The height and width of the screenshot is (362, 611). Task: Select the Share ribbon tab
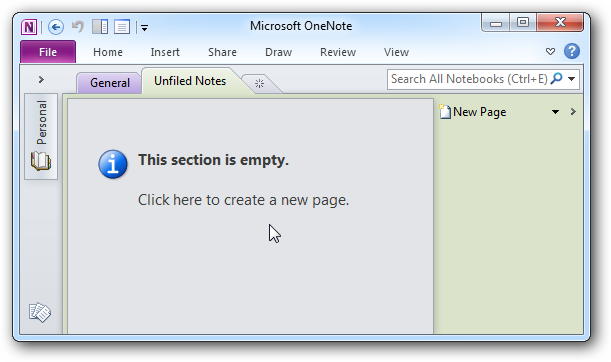coord(222,52)
